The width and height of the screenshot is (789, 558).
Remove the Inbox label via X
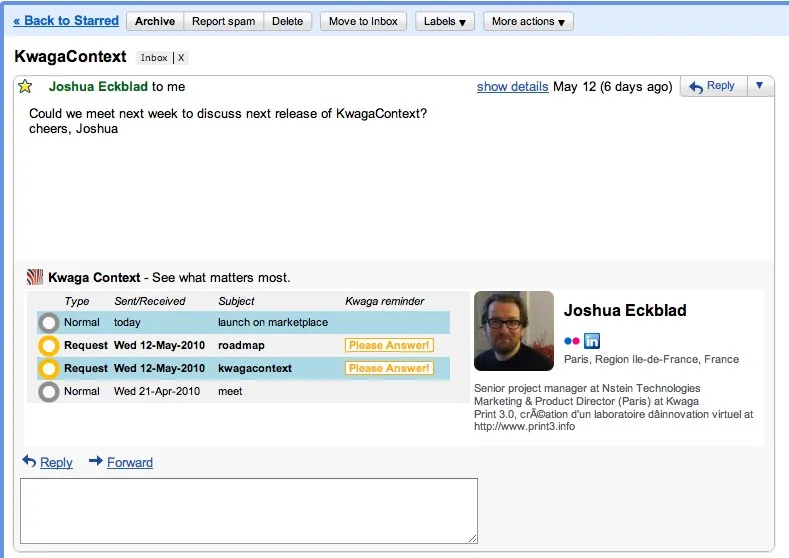181,58
